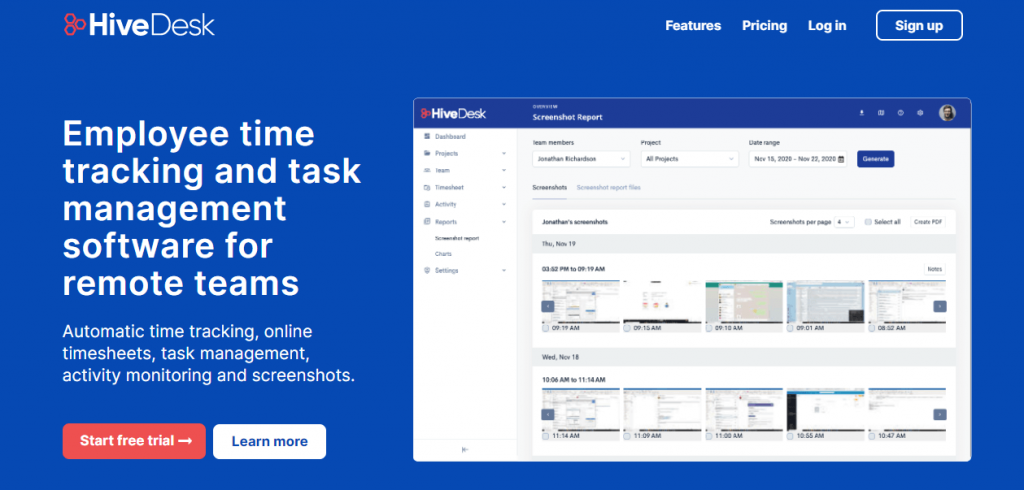Check the 09:15 AM screenshot checkbox
The width and height of the screenshot is (1024, 490).
(x=627, y=328)
